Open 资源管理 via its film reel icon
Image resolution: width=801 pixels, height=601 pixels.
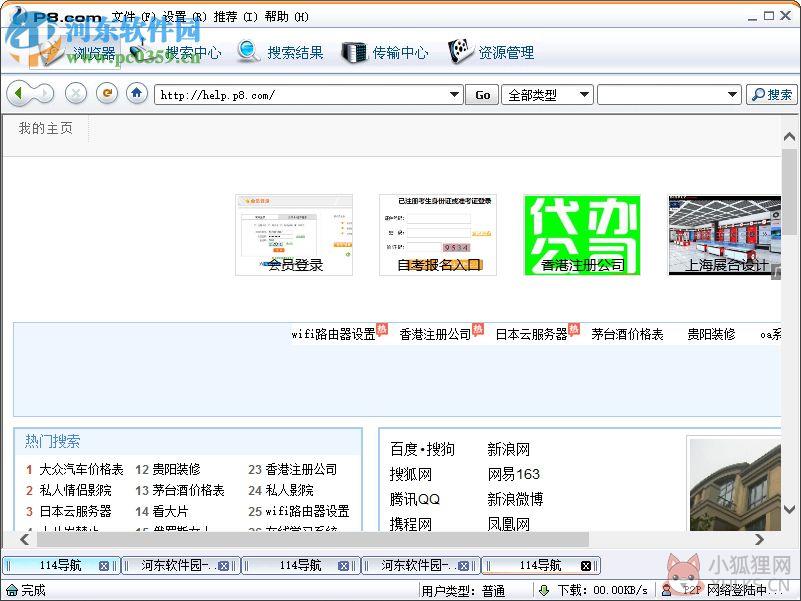tap(460, 51)
